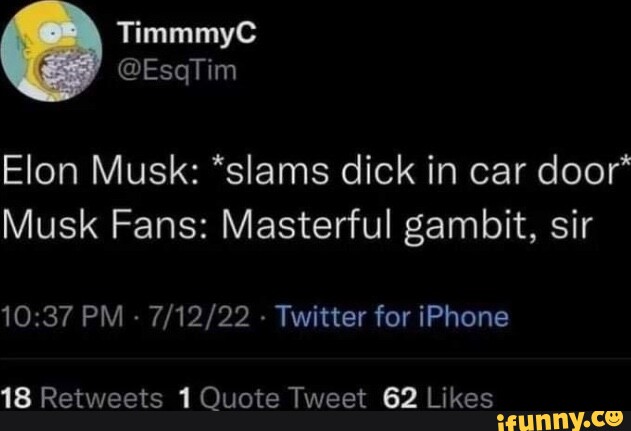
Task: Select the black banner bar at the bottom
Action: [x=316, y=421]
